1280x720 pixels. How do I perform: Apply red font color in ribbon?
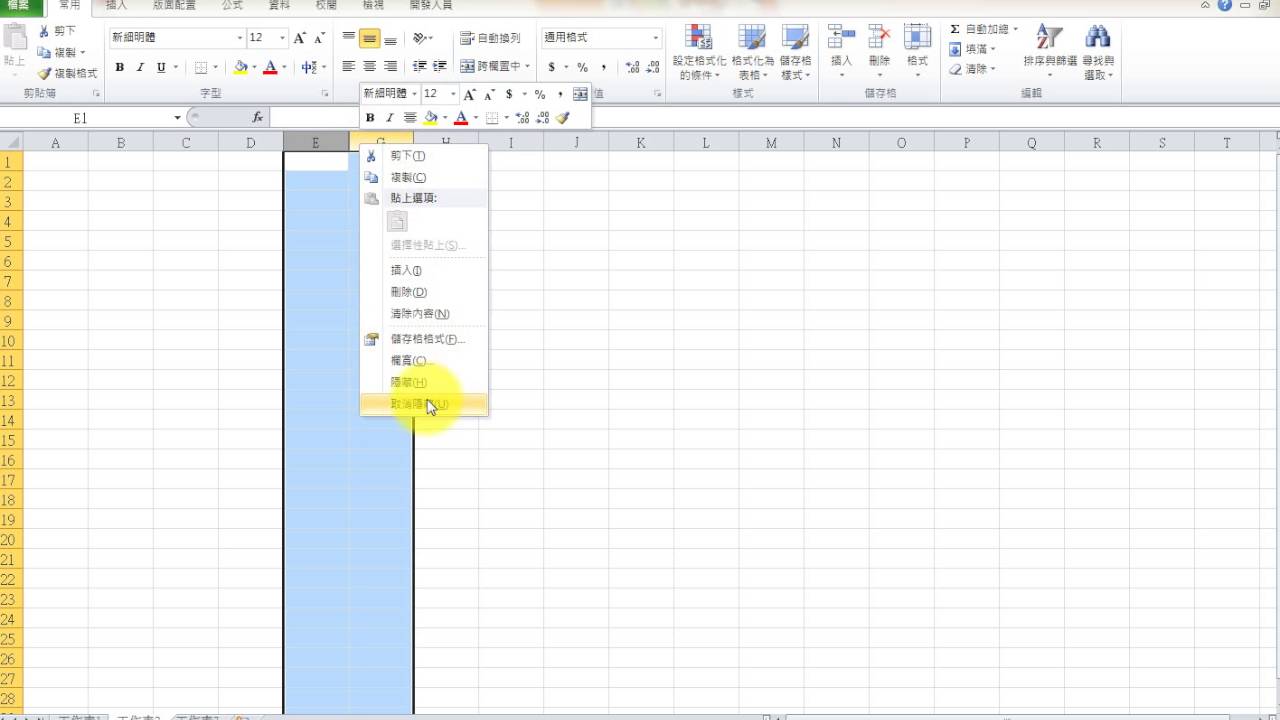click(x=270, y=68)
